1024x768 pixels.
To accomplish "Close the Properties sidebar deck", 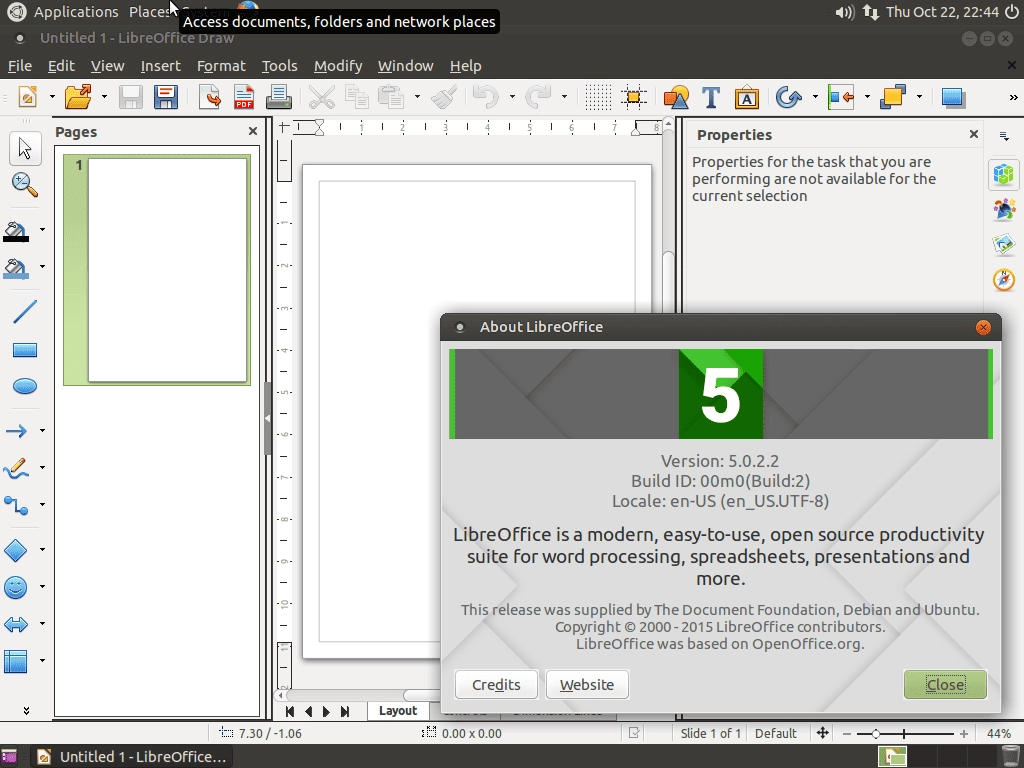I will pos(974,134).
